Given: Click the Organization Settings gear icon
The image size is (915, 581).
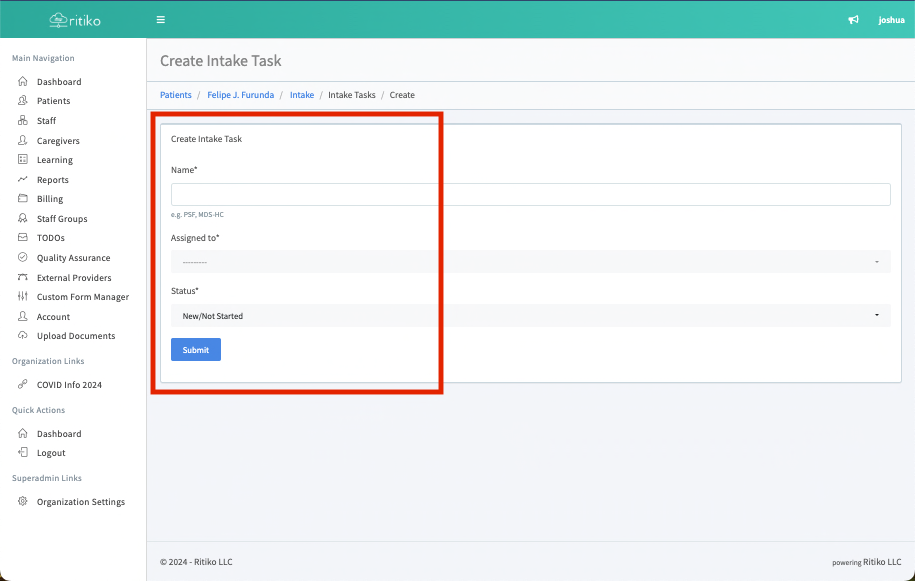Looking at the screenshot, I should pos(23,502).
